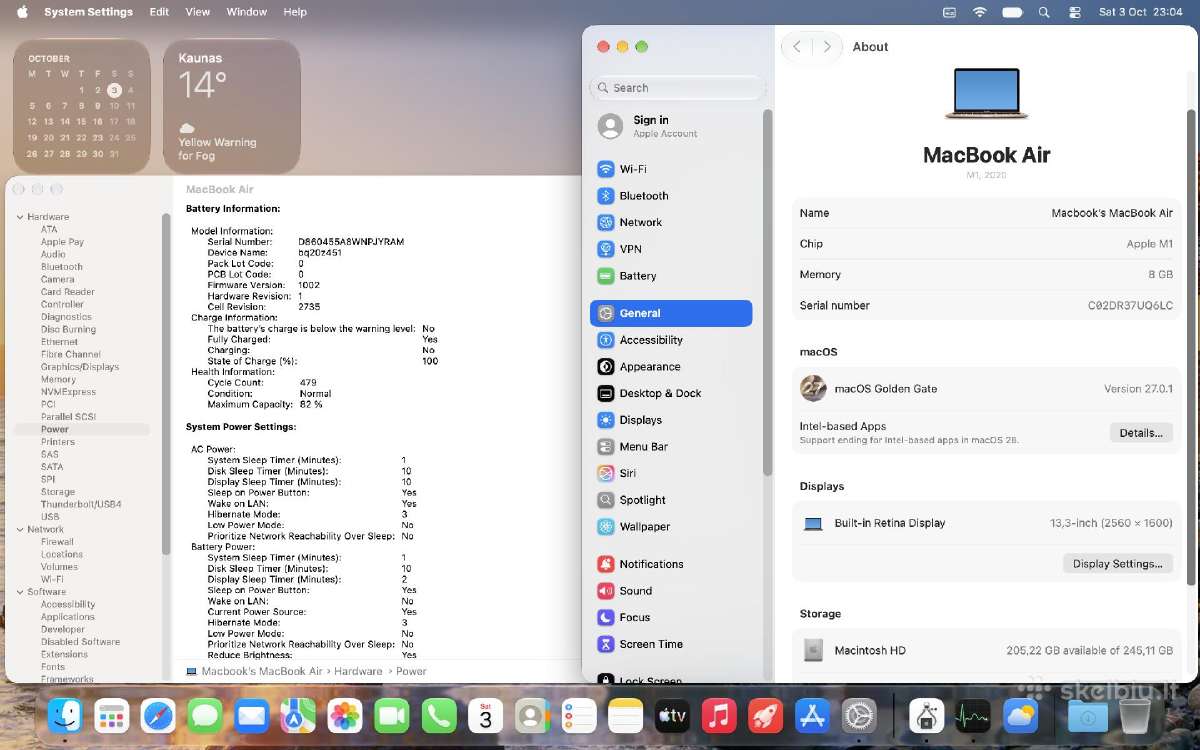Open Screen Time settings

(671, 644)
